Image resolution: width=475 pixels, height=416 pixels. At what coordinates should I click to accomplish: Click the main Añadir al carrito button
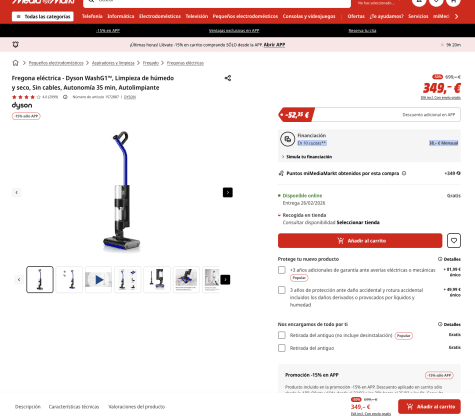point(360,241)
